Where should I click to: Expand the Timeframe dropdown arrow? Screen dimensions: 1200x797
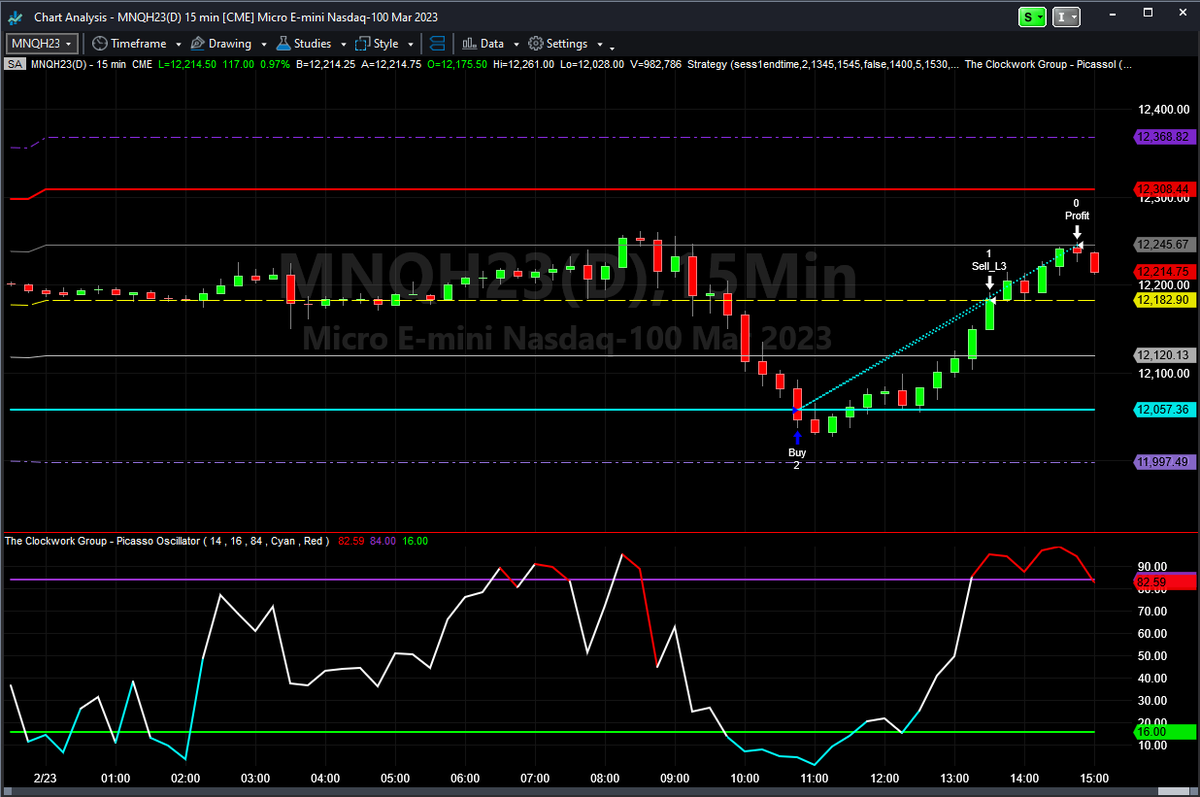click(178, 45)
